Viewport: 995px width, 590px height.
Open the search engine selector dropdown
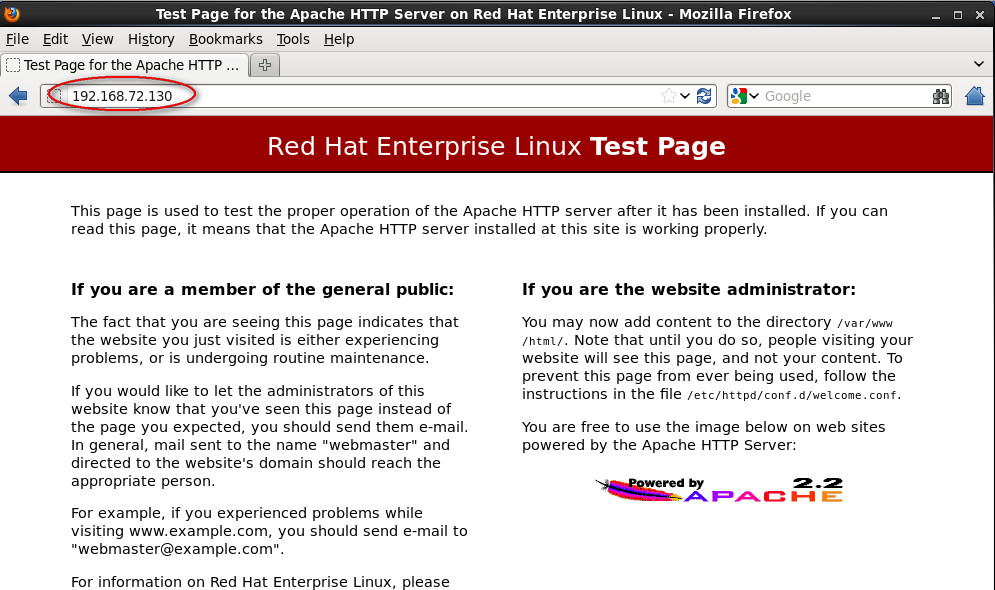click(x=754, y=96)
